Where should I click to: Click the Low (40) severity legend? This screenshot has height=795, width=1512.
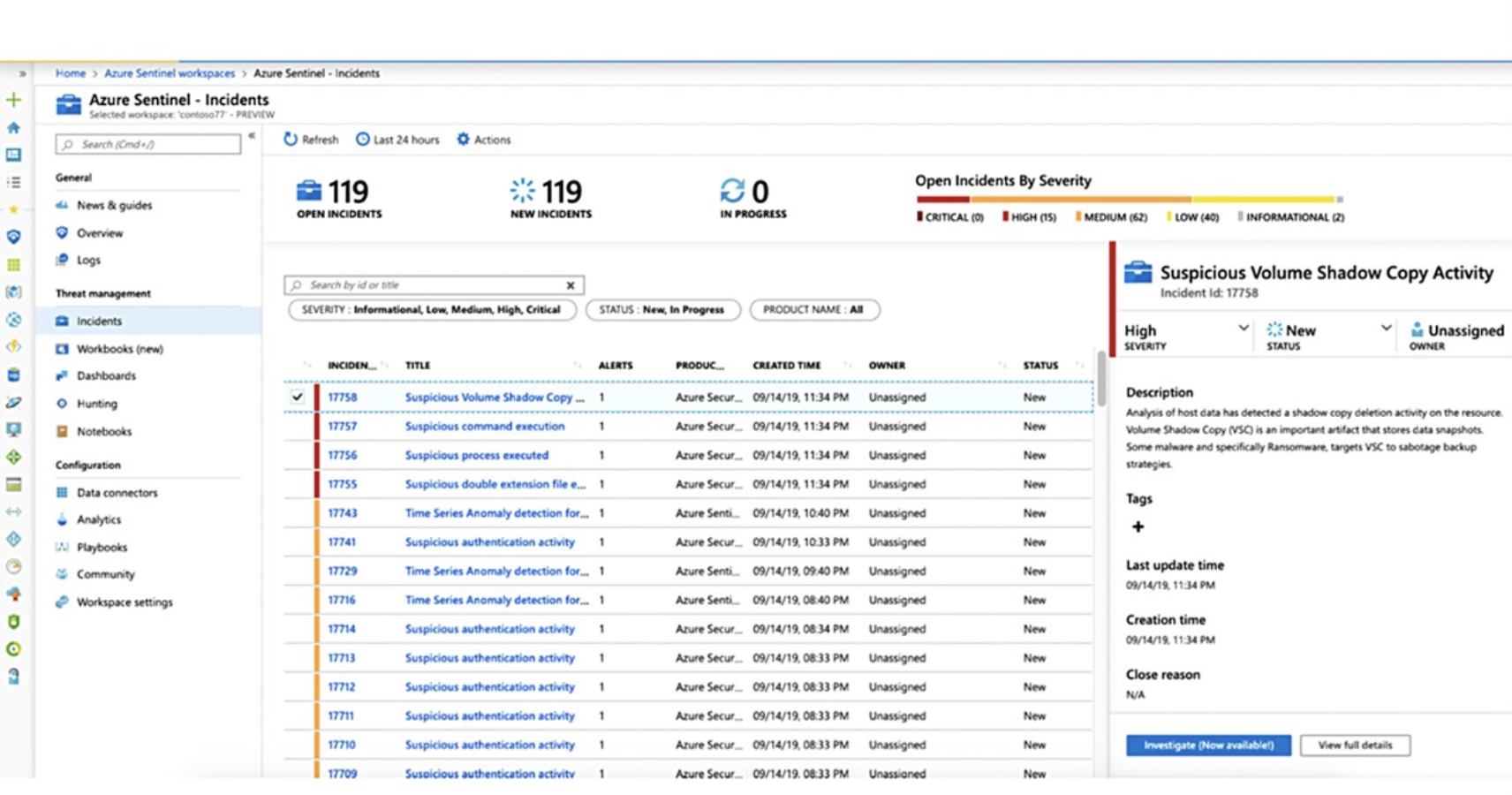1192,217
